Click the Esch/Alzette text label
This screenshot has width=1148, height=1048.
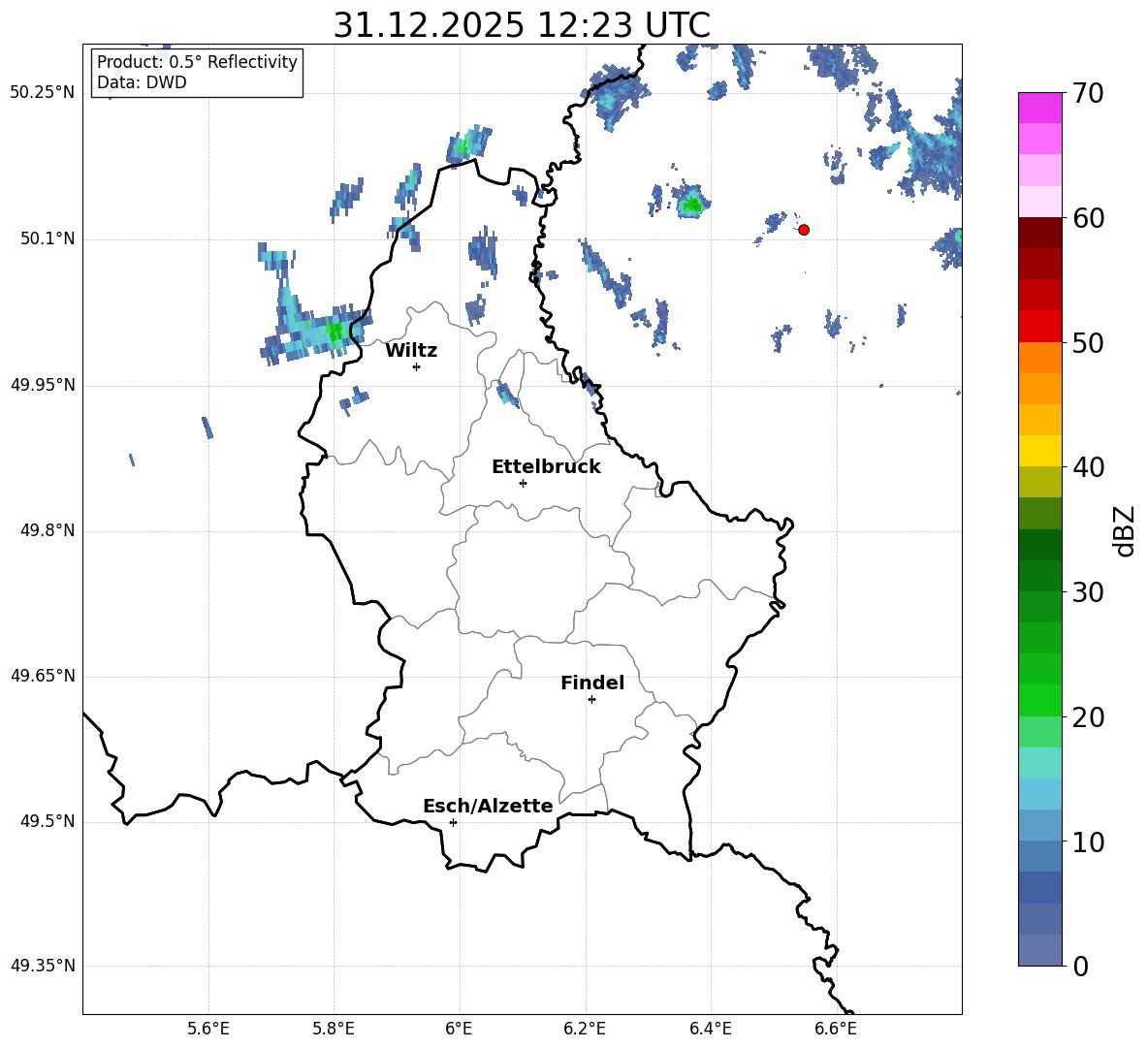(488, 806)
